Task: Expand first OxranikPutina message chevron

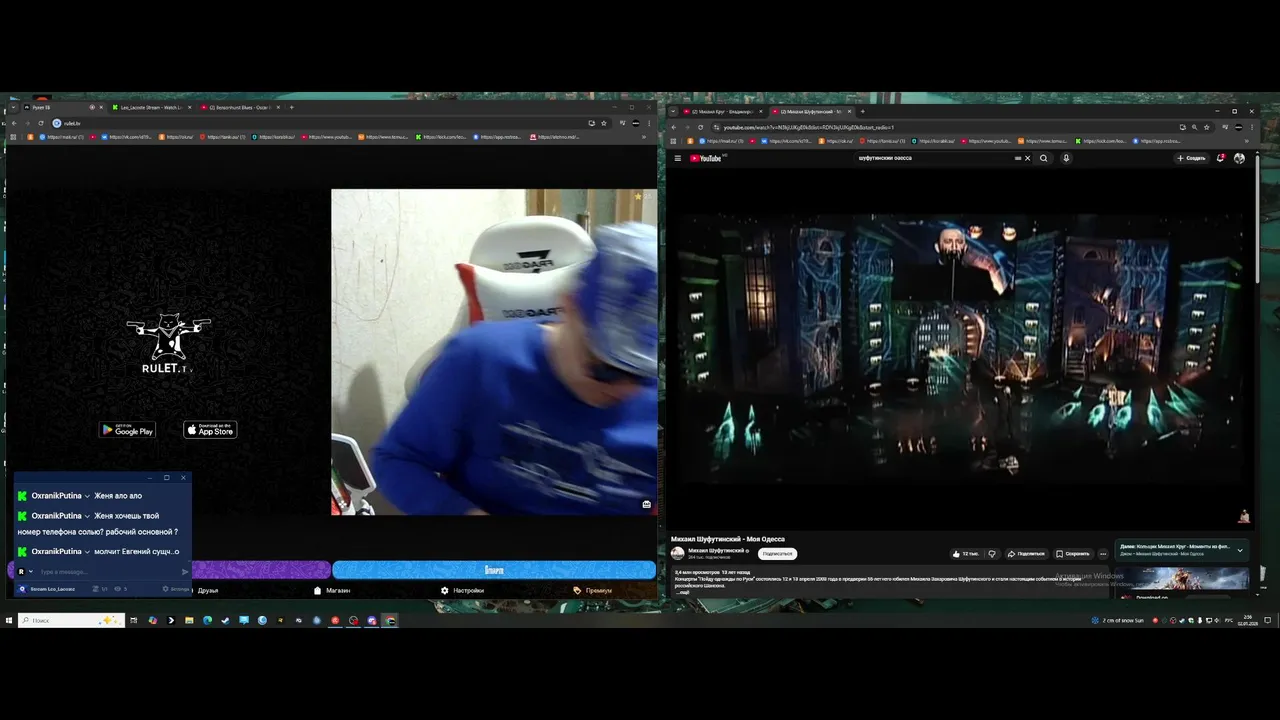Action: [87, 496]
